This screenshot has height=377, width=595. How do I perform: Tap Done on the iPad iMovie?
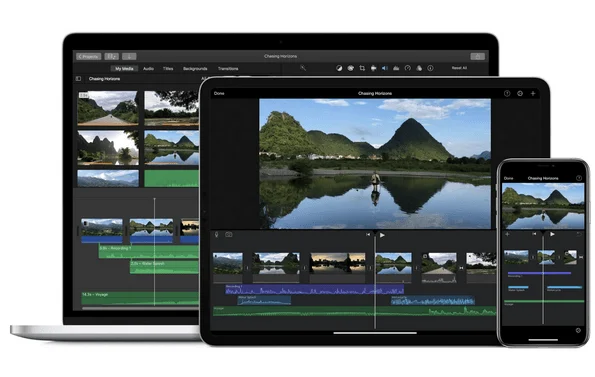click(x=219, y=93)
